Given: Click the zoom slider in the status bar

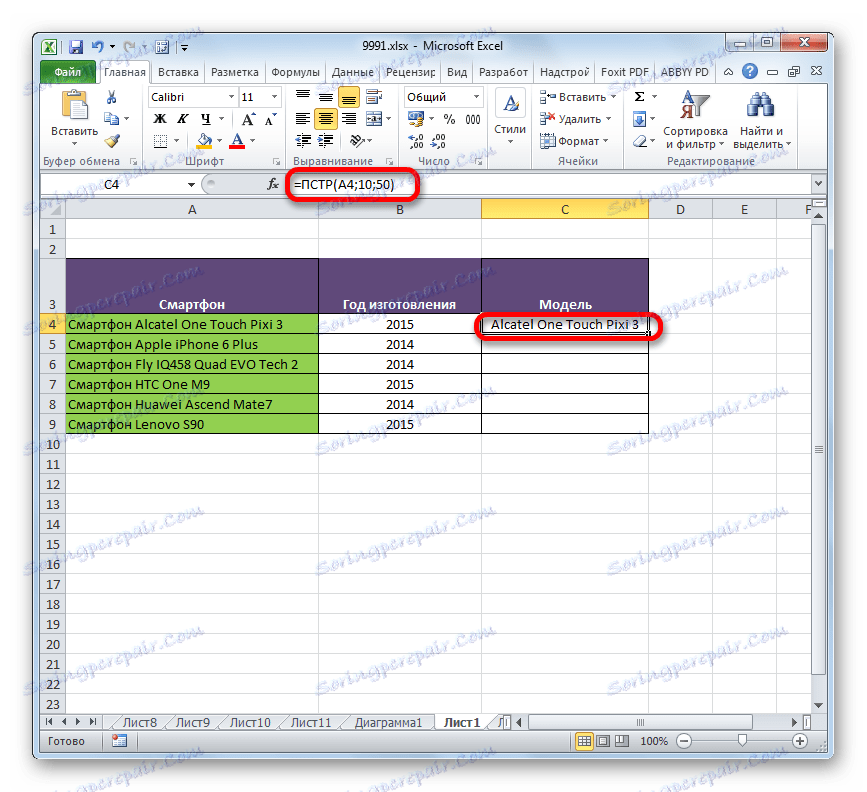Looking at the screenshot, I should point(741,741).
